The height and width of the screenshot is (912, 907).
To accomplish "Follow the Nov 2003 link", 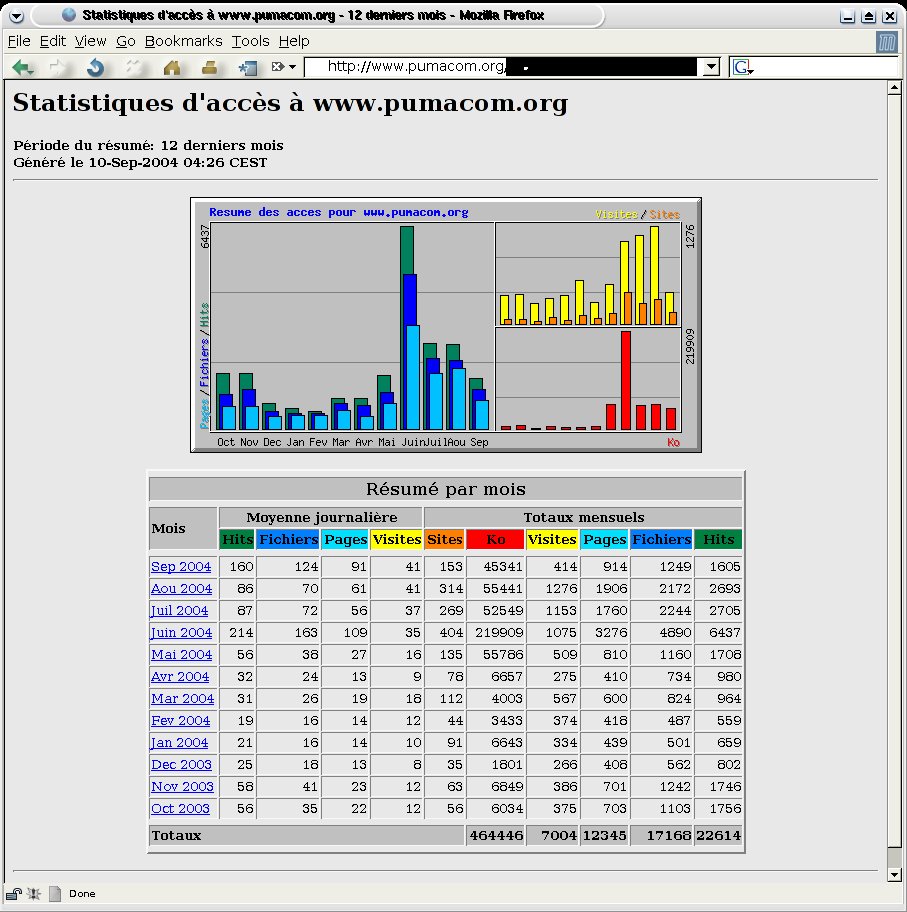I will (x=182, y=786).
